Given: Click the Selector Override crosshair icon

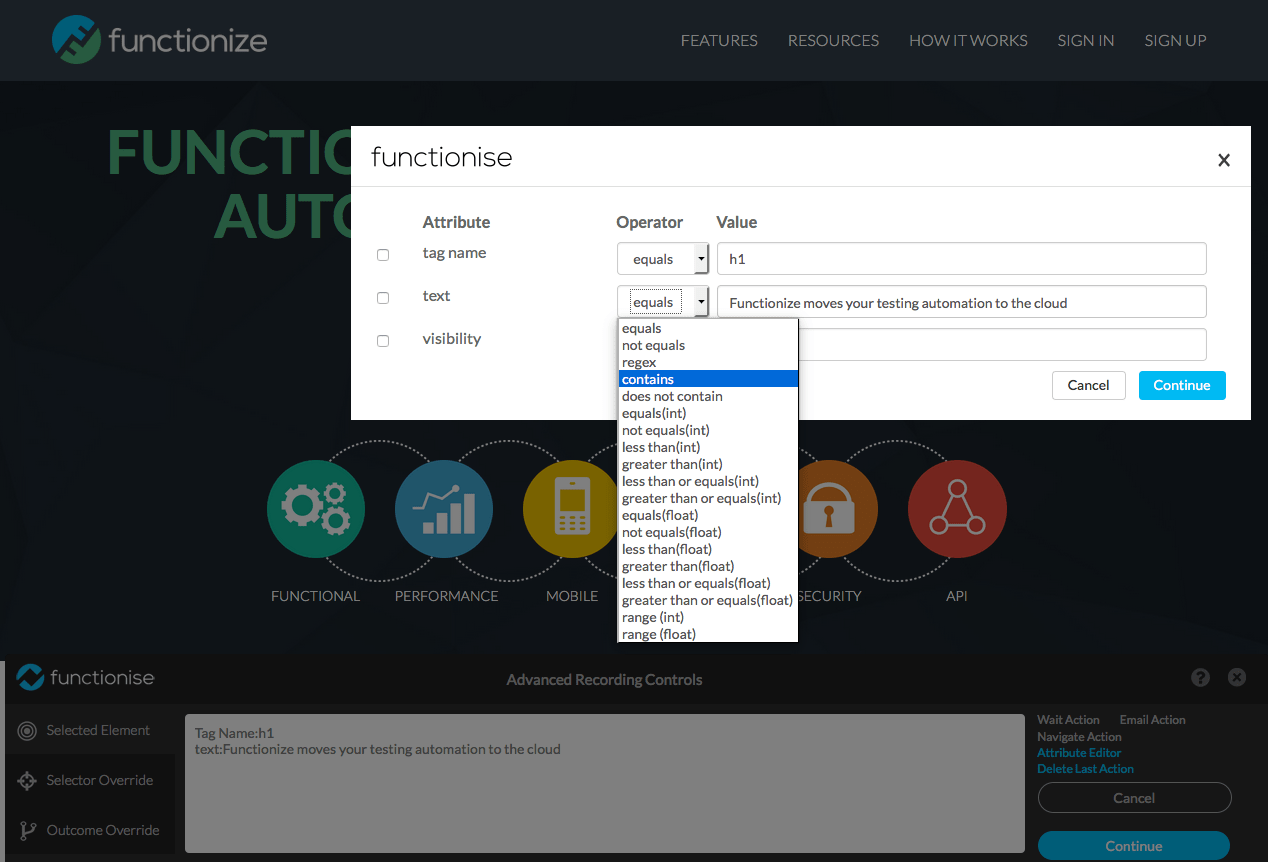Looking at the screenshot, I should click(x=27, y=781).
